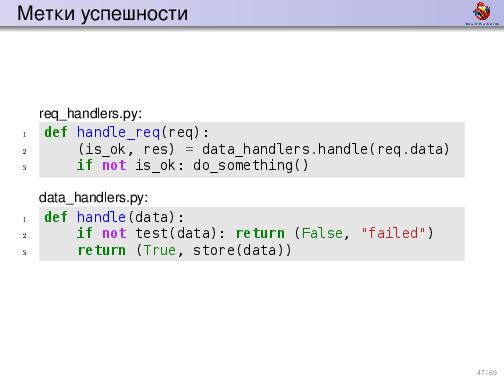
Task: Click the line containing 'data_handlers.handle(req.data)'
Action: [263, 149]
